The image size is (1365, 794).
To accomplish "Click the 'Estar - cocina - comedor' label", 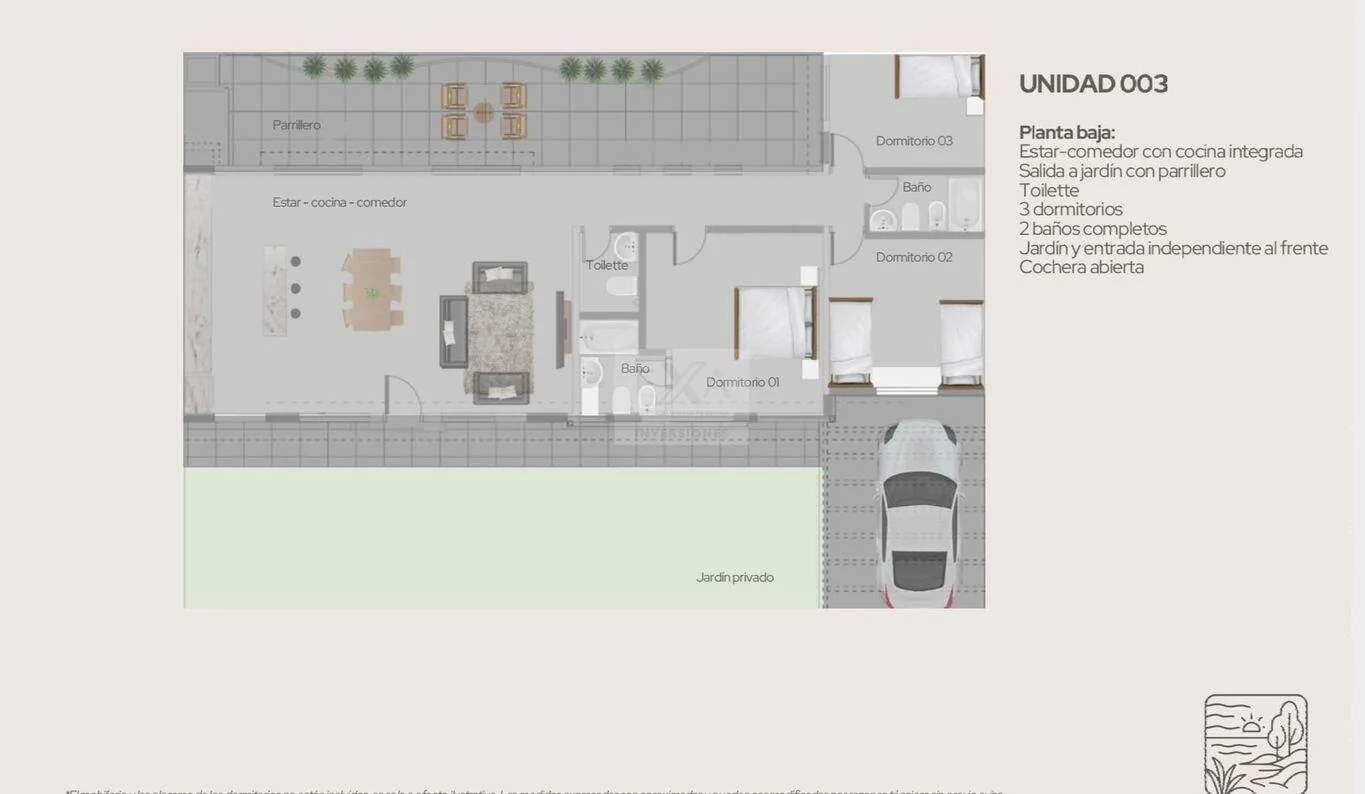I will [339, 202].
